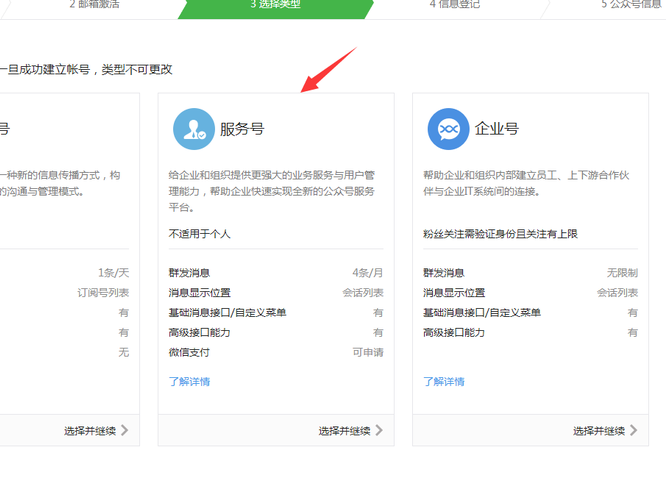Click 高级接口能力 label in 服务号 card

coord(200,332)
